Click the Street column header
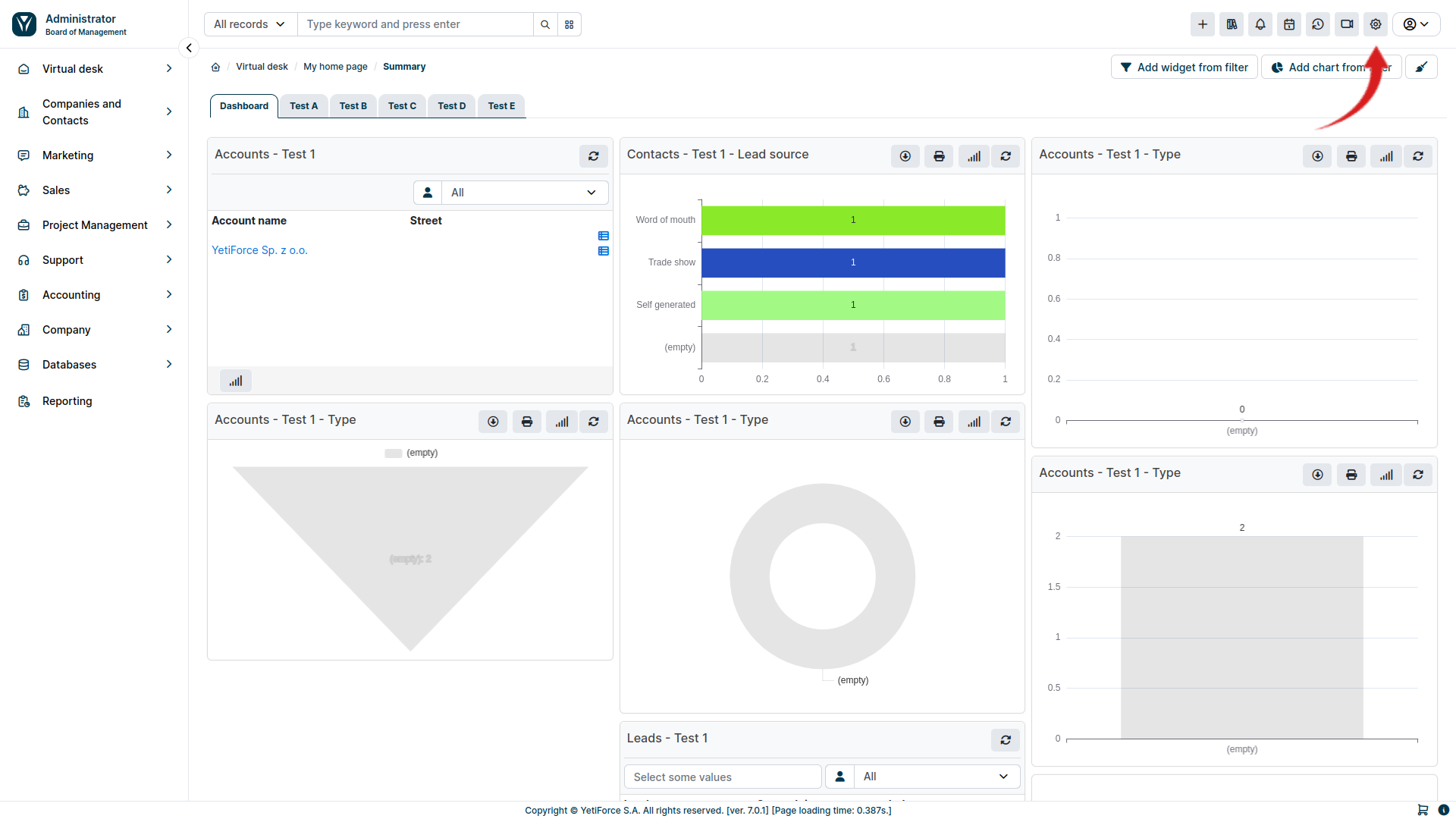The width and height of the screenshot is (1456, 819). click(426, 221)
